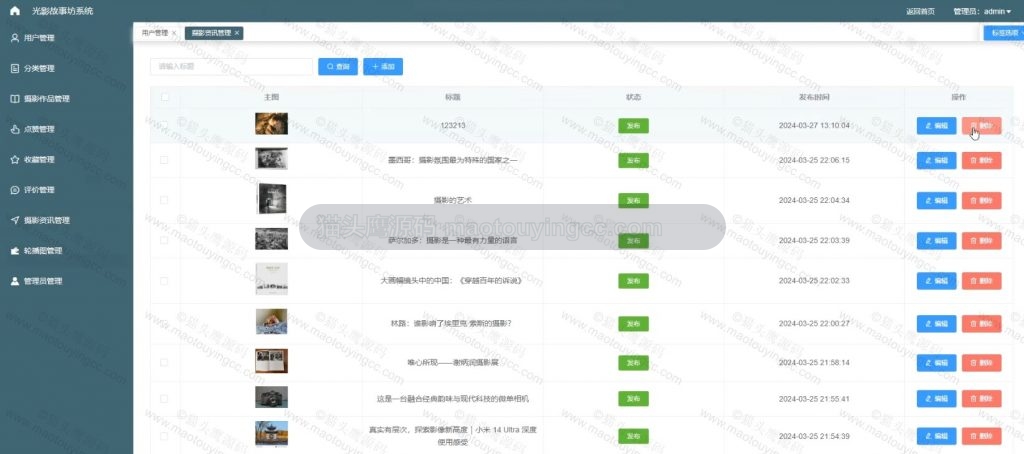Delete the 123213 entry
Image resolution: width=1024 pixels, height=454 pixels.
tap(981, 125)
